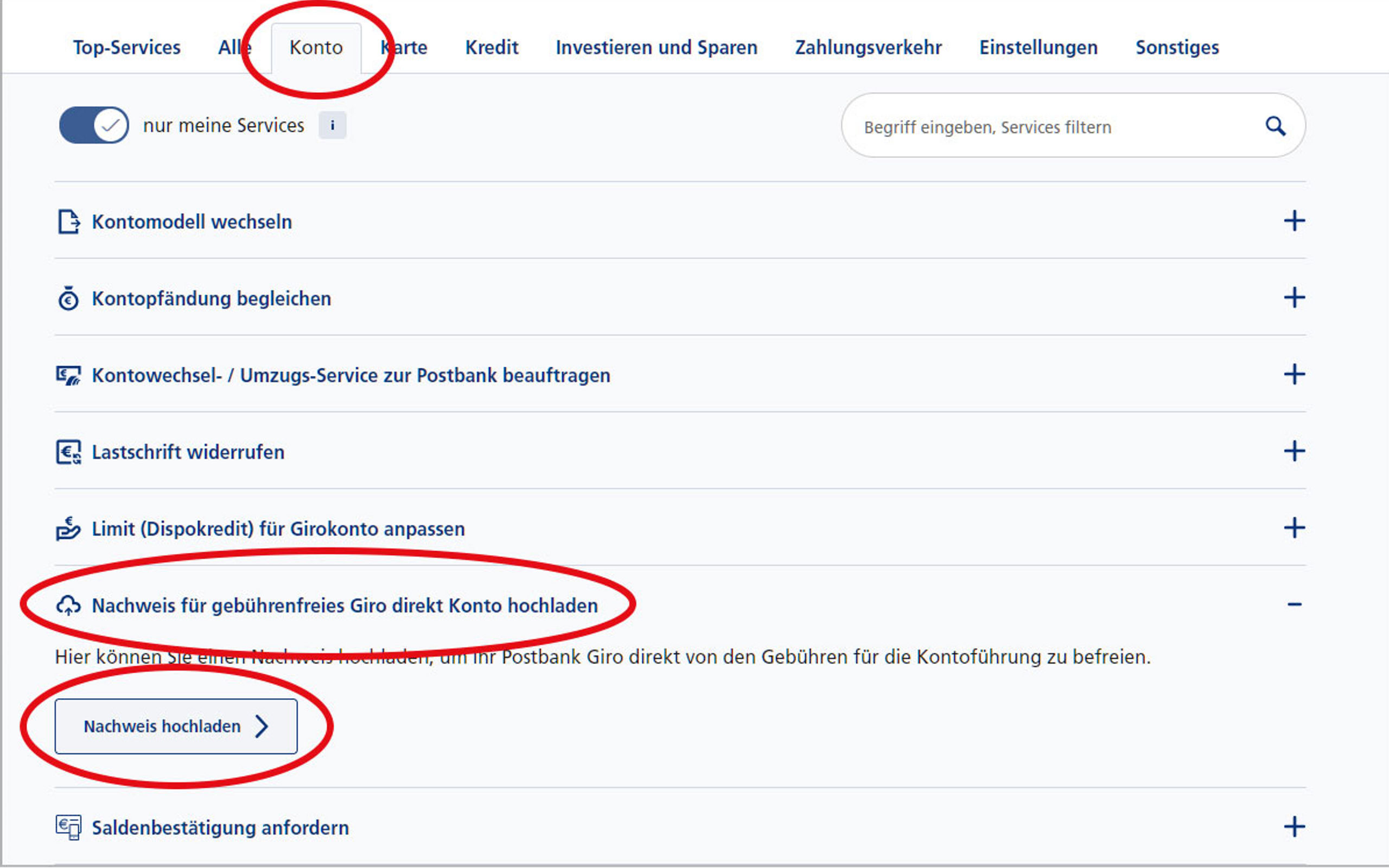Click the cloud upload icon beside Nachweis
Image resolution: width=1389 pixels, height=868 pixels.
tap(68, 605)
